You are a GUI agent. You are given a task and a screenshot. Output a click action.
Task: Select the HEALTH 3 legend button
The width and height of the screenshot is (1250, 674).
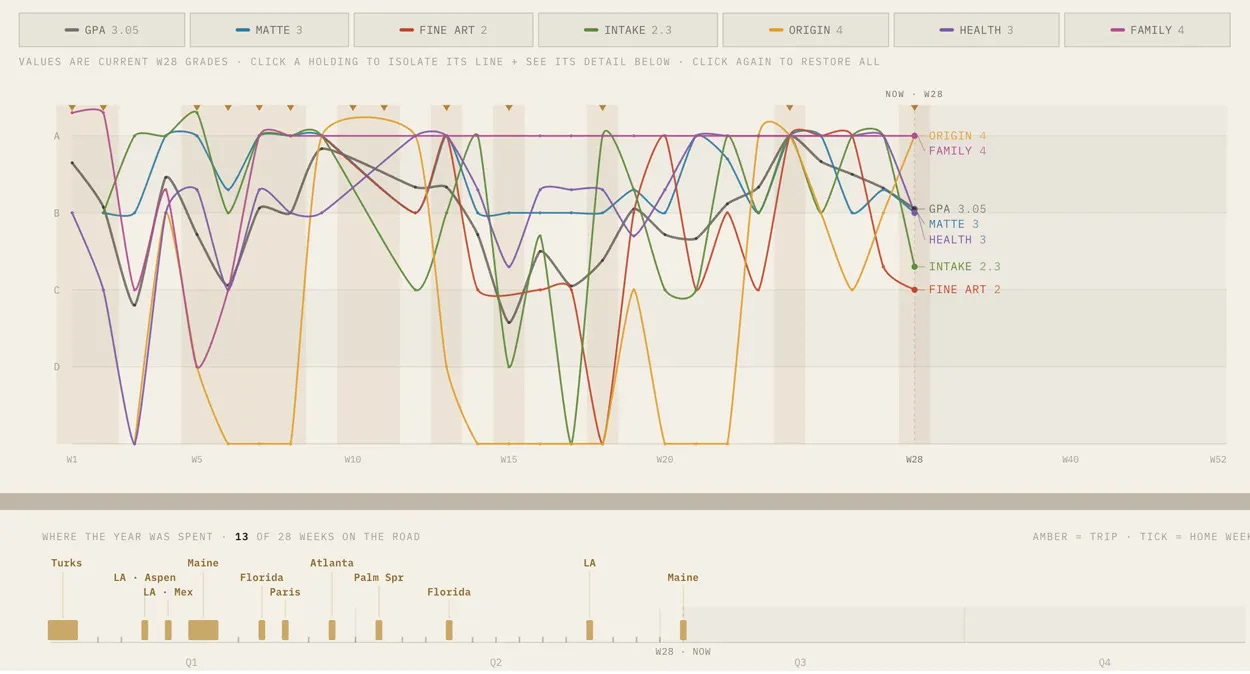pos(976,30)
